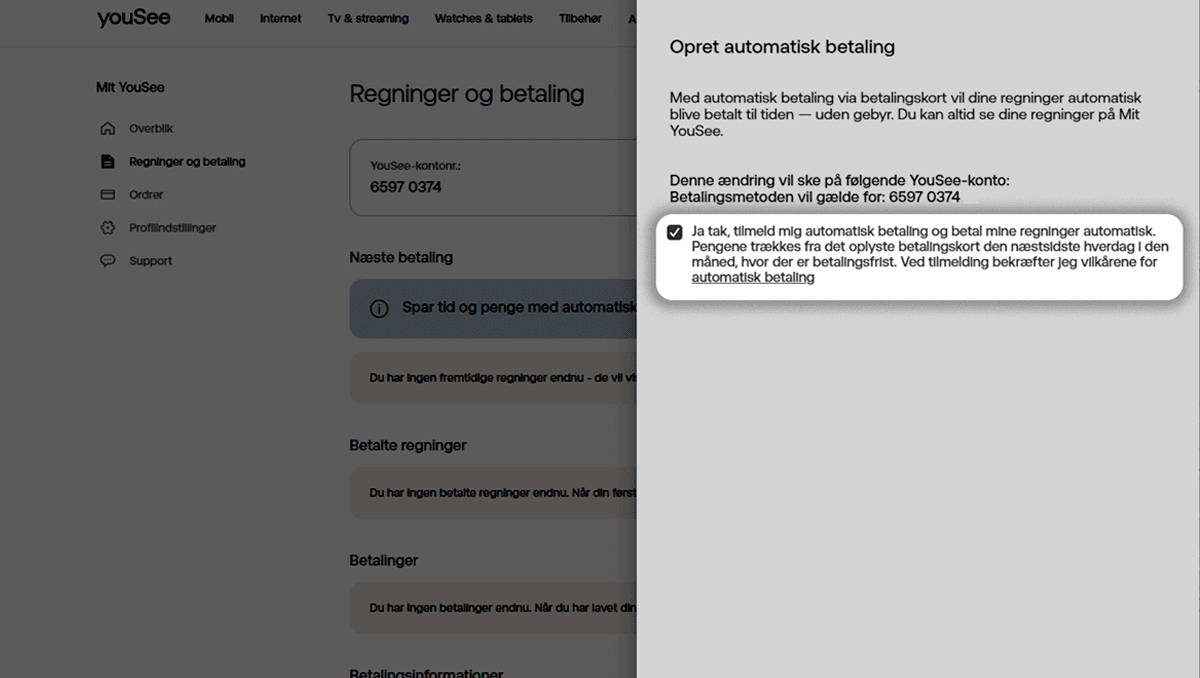
Task: Click the Overblik home icon
Action: pos(108,129)
